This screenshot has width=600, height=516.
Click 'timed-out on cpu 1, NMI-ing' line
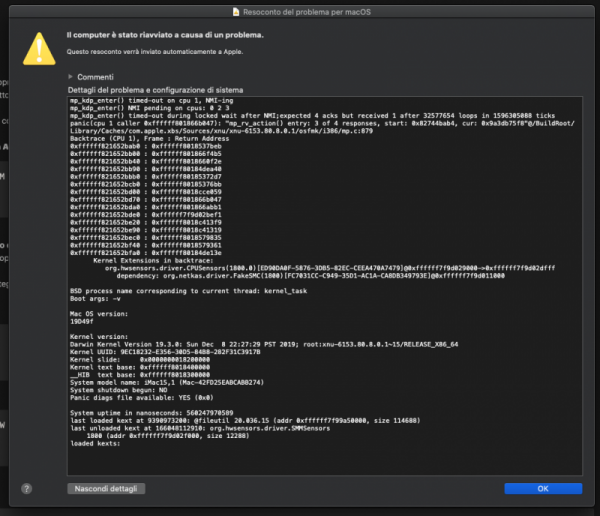(x=152, y=100)
